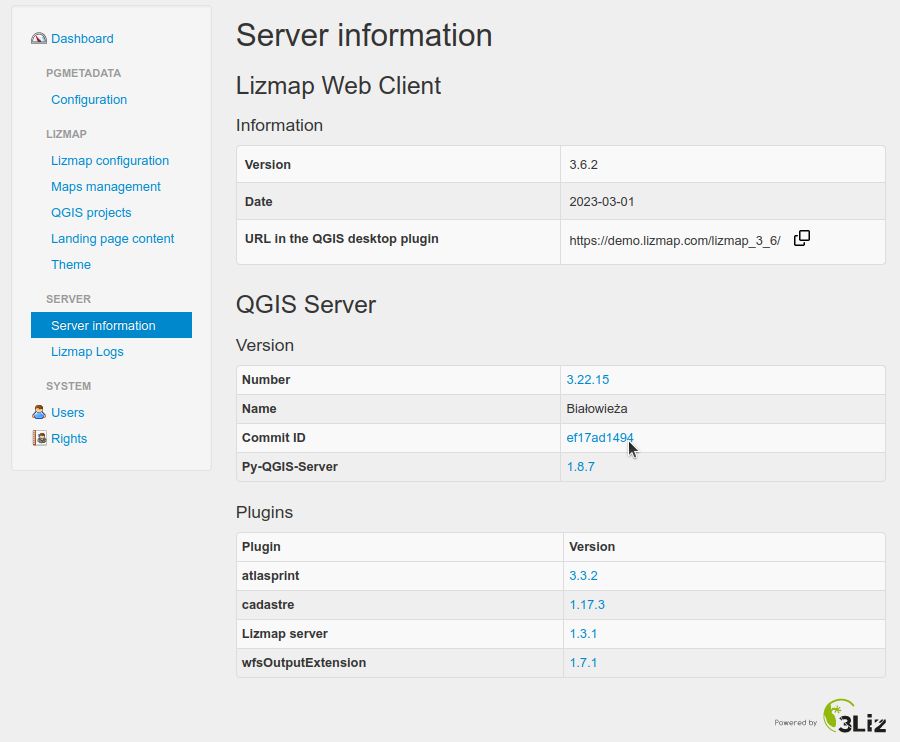Screen dimensions: 900x742
Task: Click the Lizmap server plugin name
Action: (285, 634)
